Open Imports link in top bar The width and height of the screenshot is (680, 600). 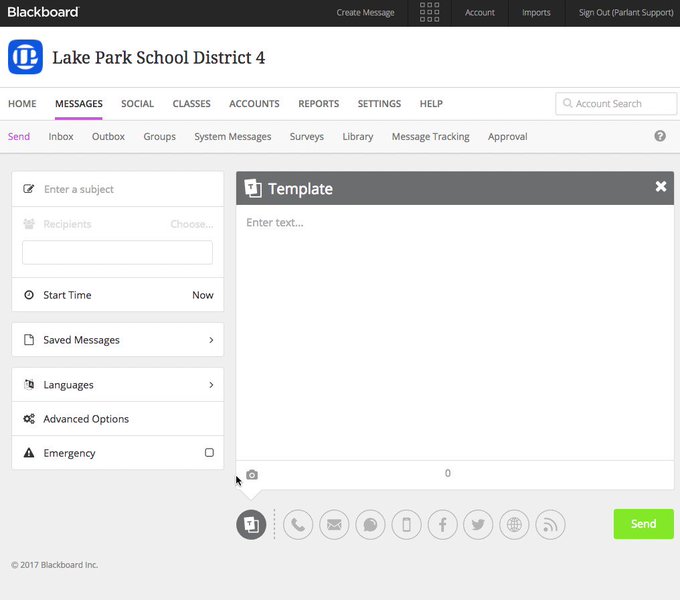(x=536, y=13)
